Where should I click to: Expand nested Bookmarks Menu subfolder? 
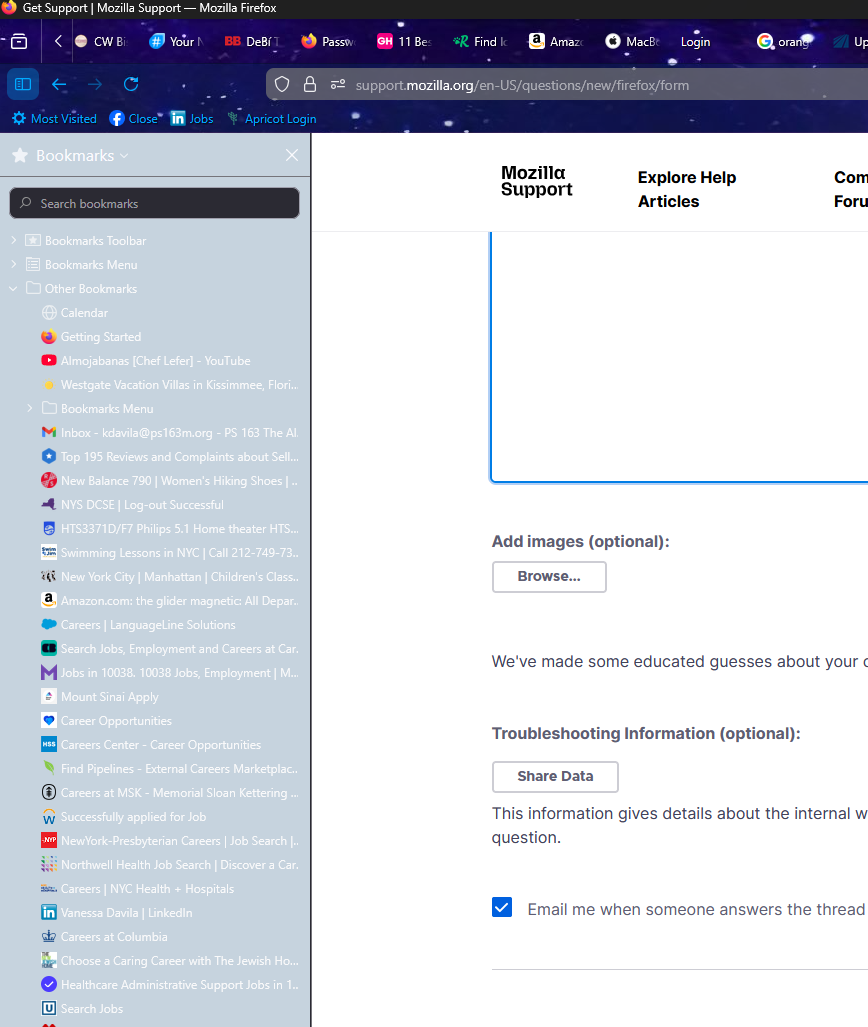(29, 408)
